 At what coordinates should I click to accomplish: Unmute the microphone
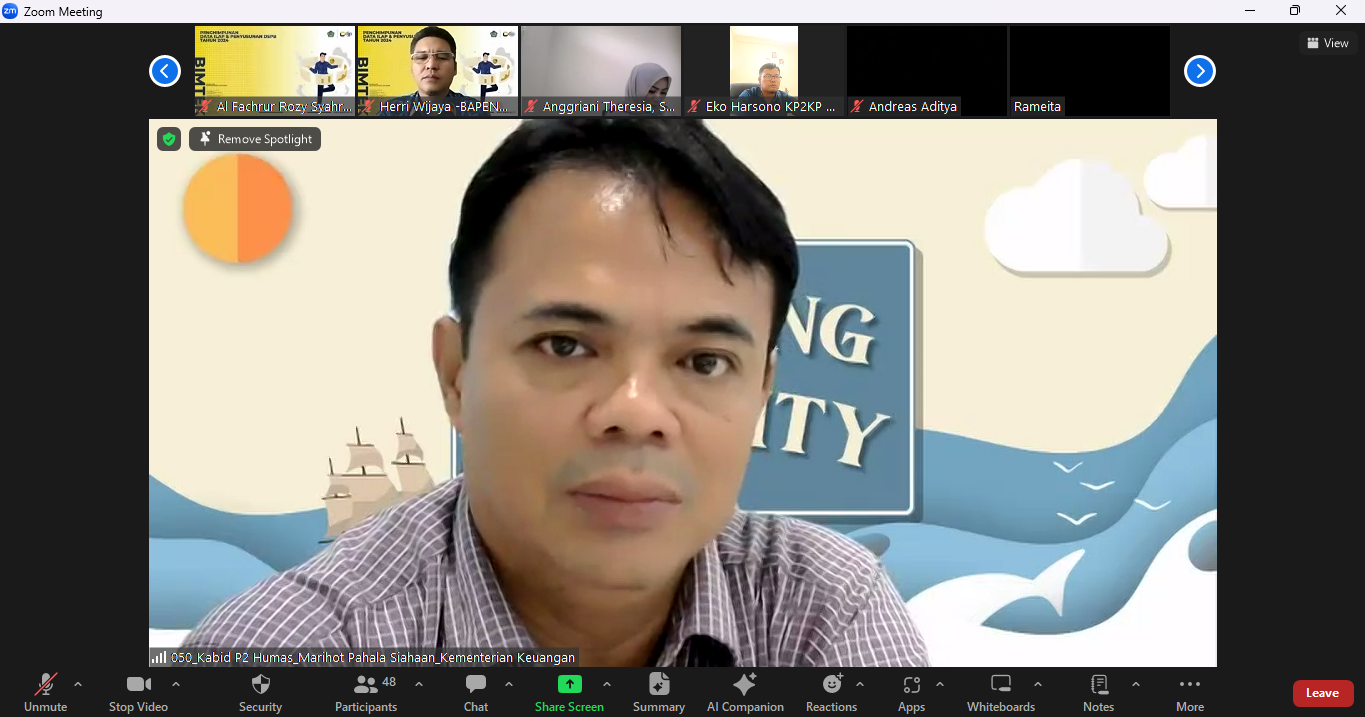point(45,693)
